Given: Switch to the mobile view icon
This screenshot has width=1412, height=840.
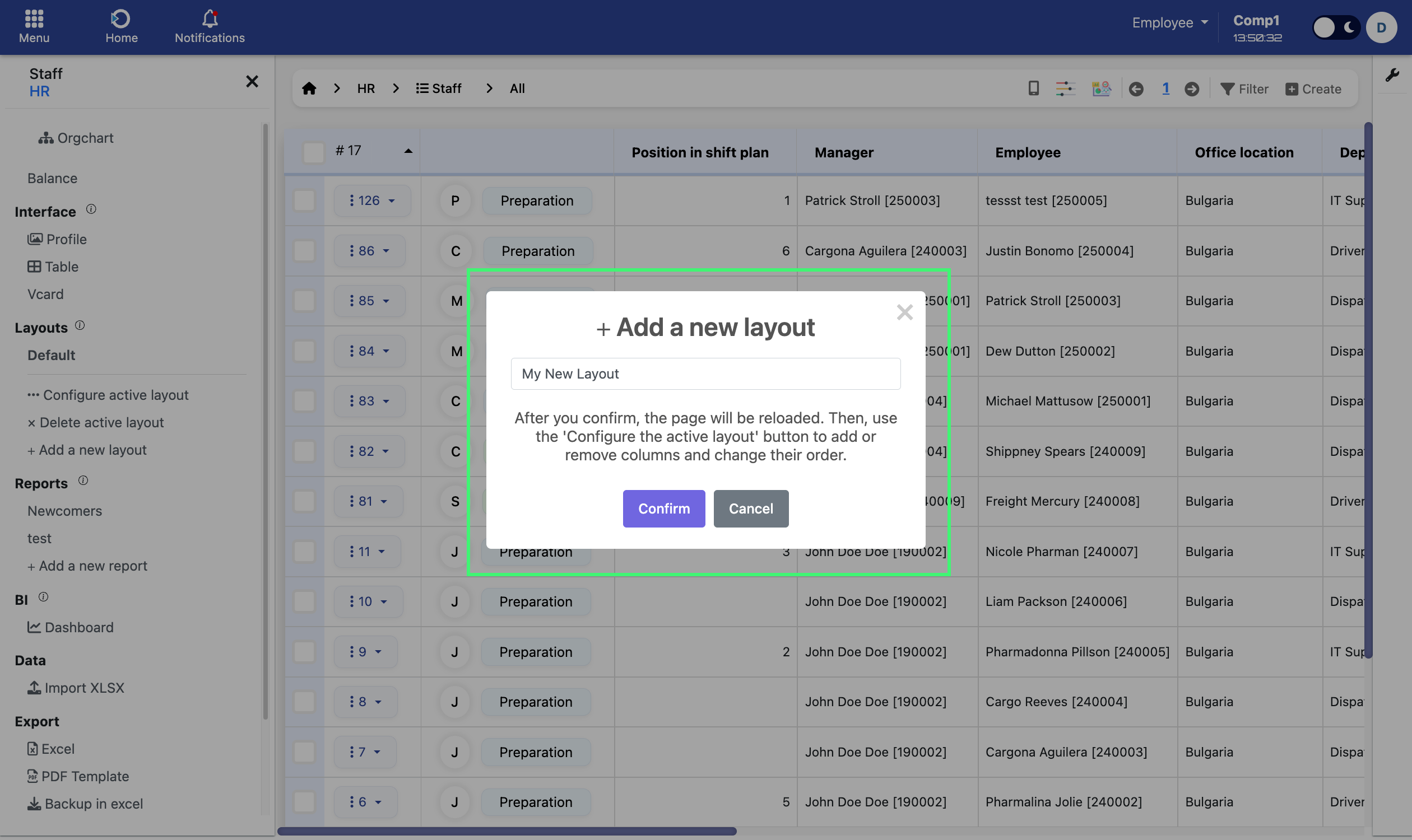Looking at the screenshot, I should tap(1033, 88).
